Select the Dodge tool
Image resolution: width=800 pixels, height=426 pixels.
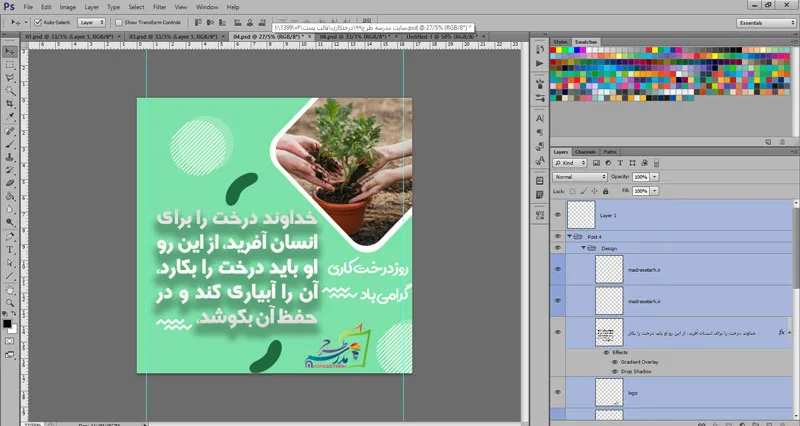(x=9, y=222)
